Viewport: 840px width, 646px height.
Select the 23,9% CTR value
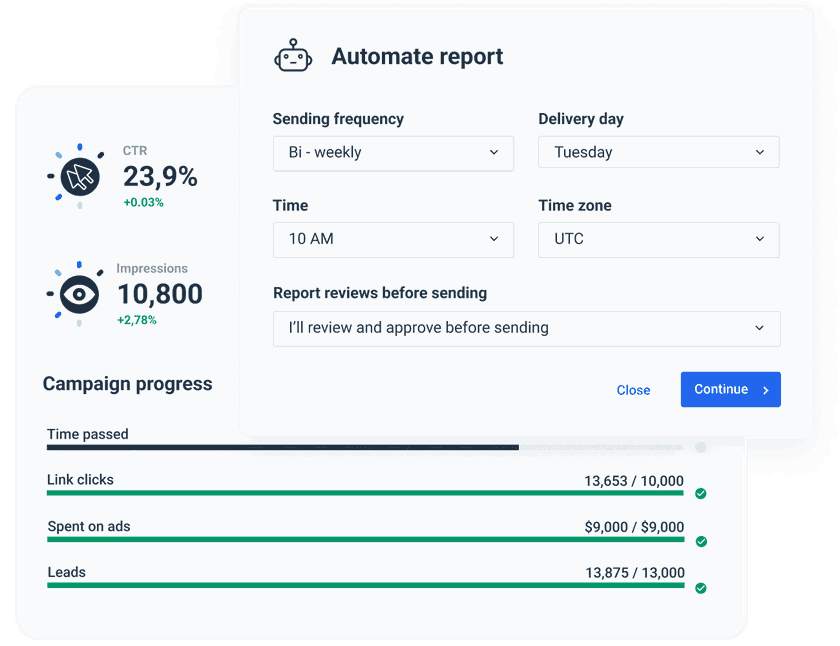(x=161, y=175)
